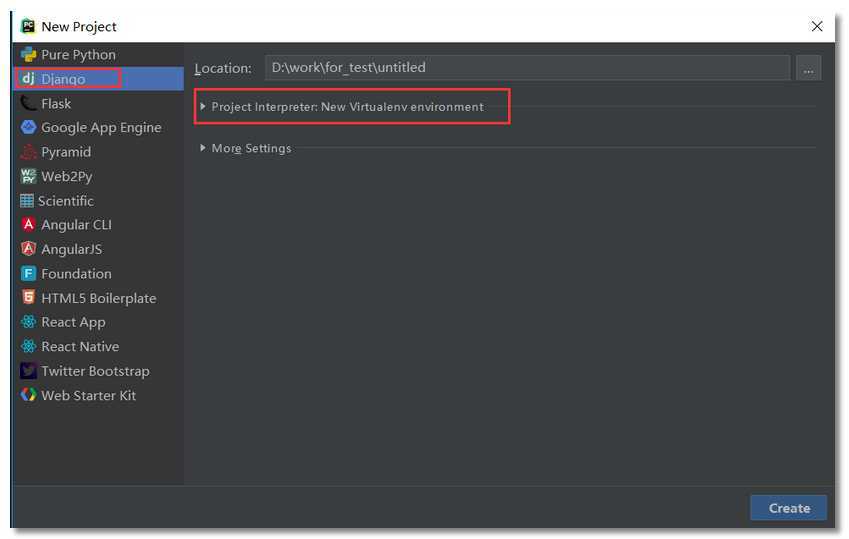Image resolution: width=849 pixels, height=539 pixels.
Task: Select Web2Py label in list
Action: click(67, 177)
